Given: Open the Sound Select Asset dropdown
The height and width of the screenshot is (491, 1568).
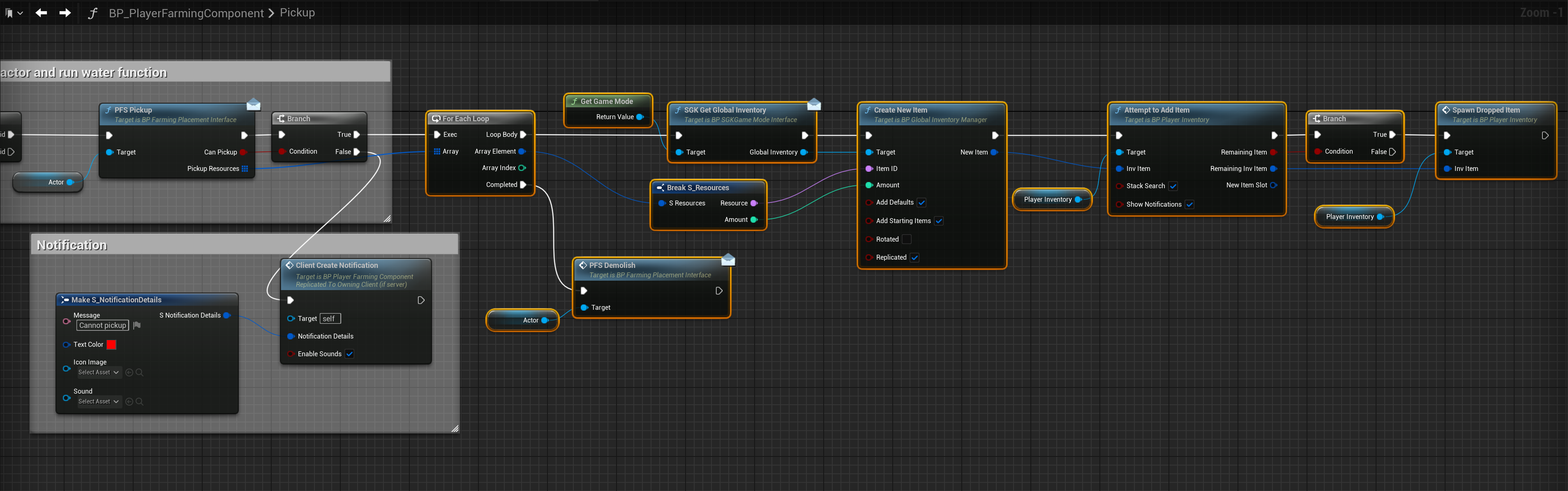Looking at the screenshot, I should pos(99,401).
